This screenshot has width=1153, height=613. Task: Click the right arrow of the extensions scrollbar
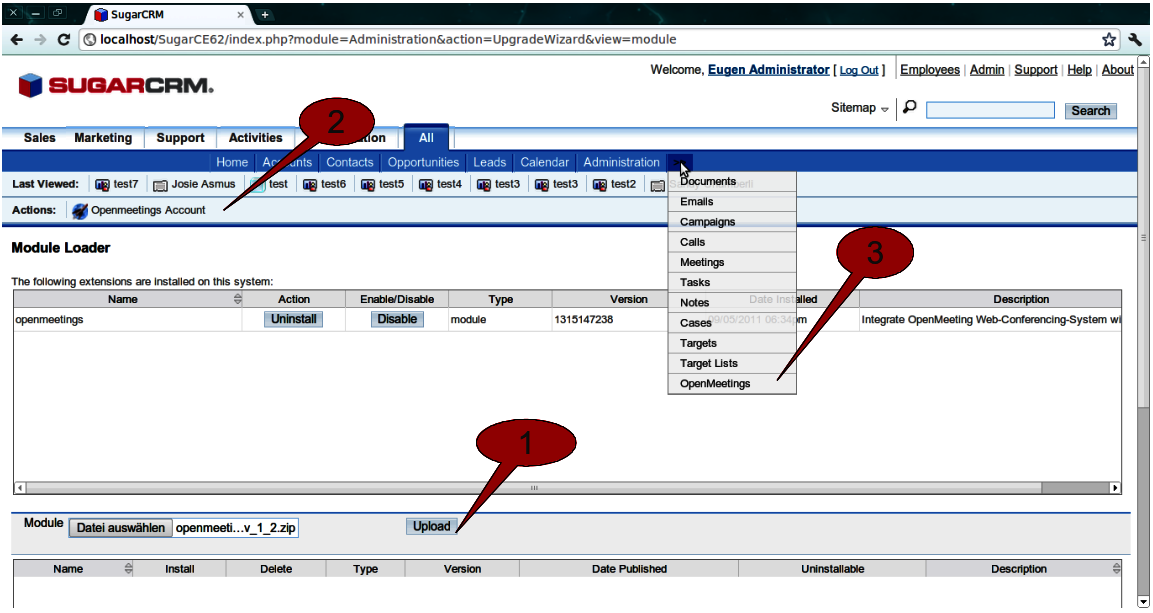1115,488
